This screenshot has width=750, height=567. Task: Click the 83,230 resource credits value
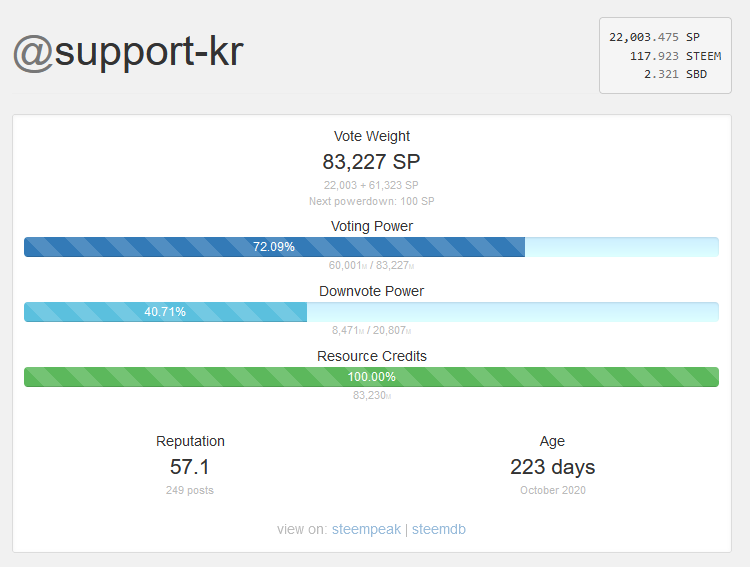(372, 396)
